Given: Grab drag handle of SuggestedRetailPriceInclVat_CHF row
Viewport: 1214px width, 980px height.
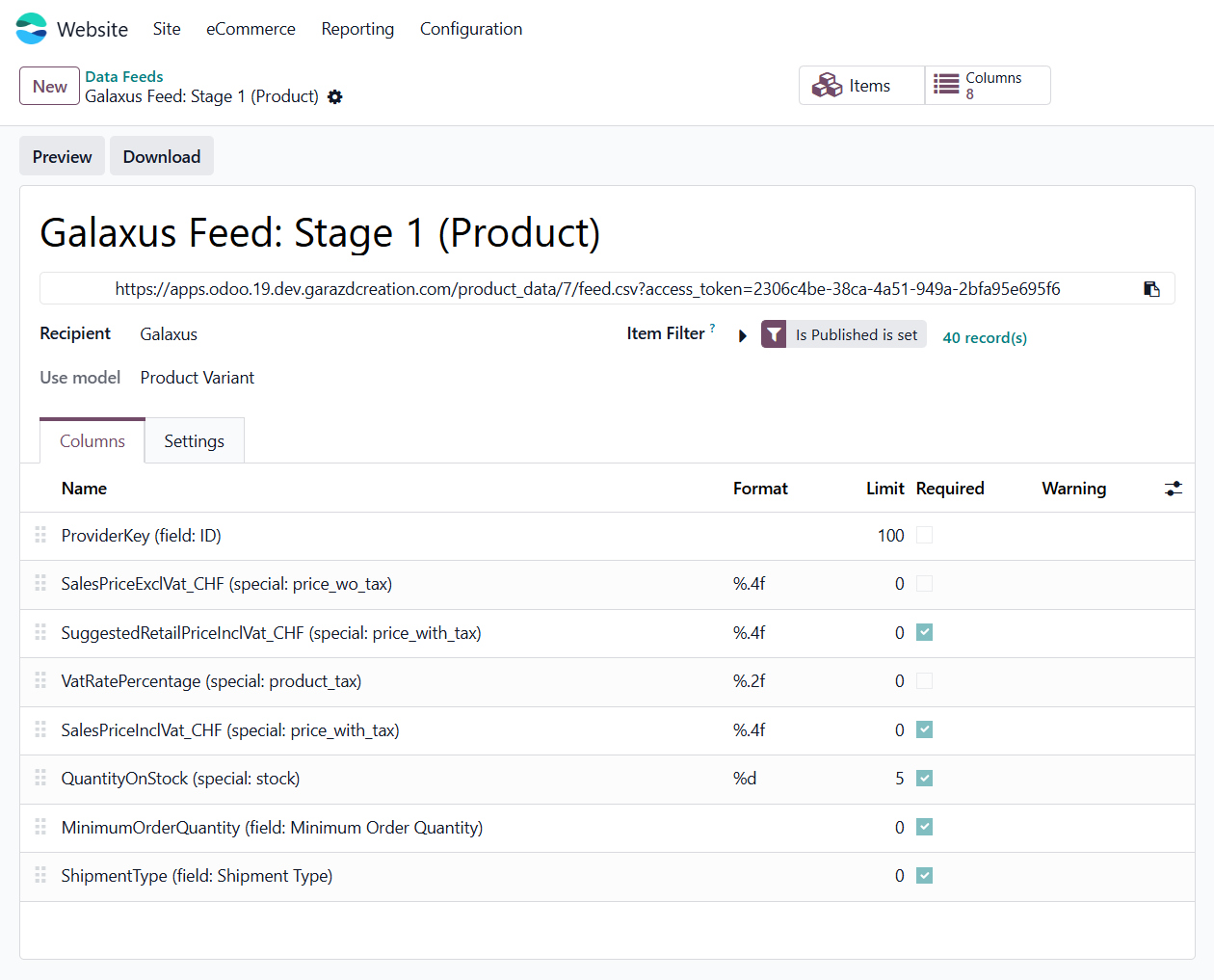Looking at the screenshot, I should tap(40, 632).
